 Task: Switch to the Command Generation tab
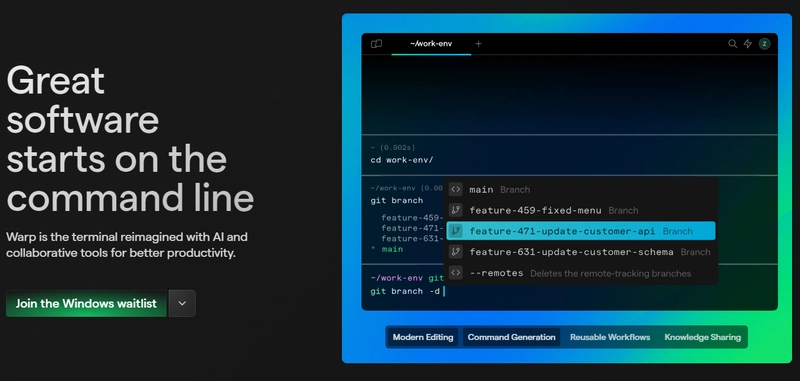(x=511, y=337)
